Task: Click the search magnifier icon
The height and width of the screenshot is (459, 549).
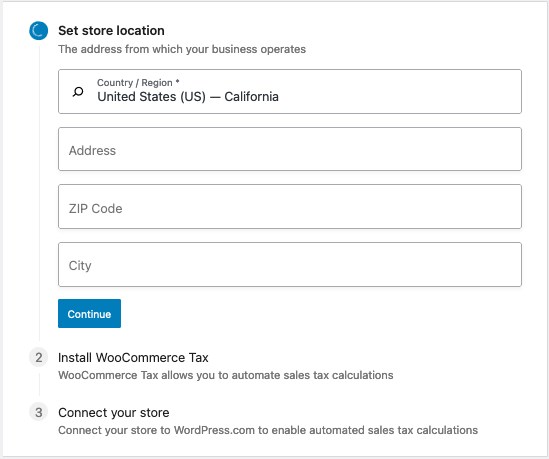Action: point(78,92)
